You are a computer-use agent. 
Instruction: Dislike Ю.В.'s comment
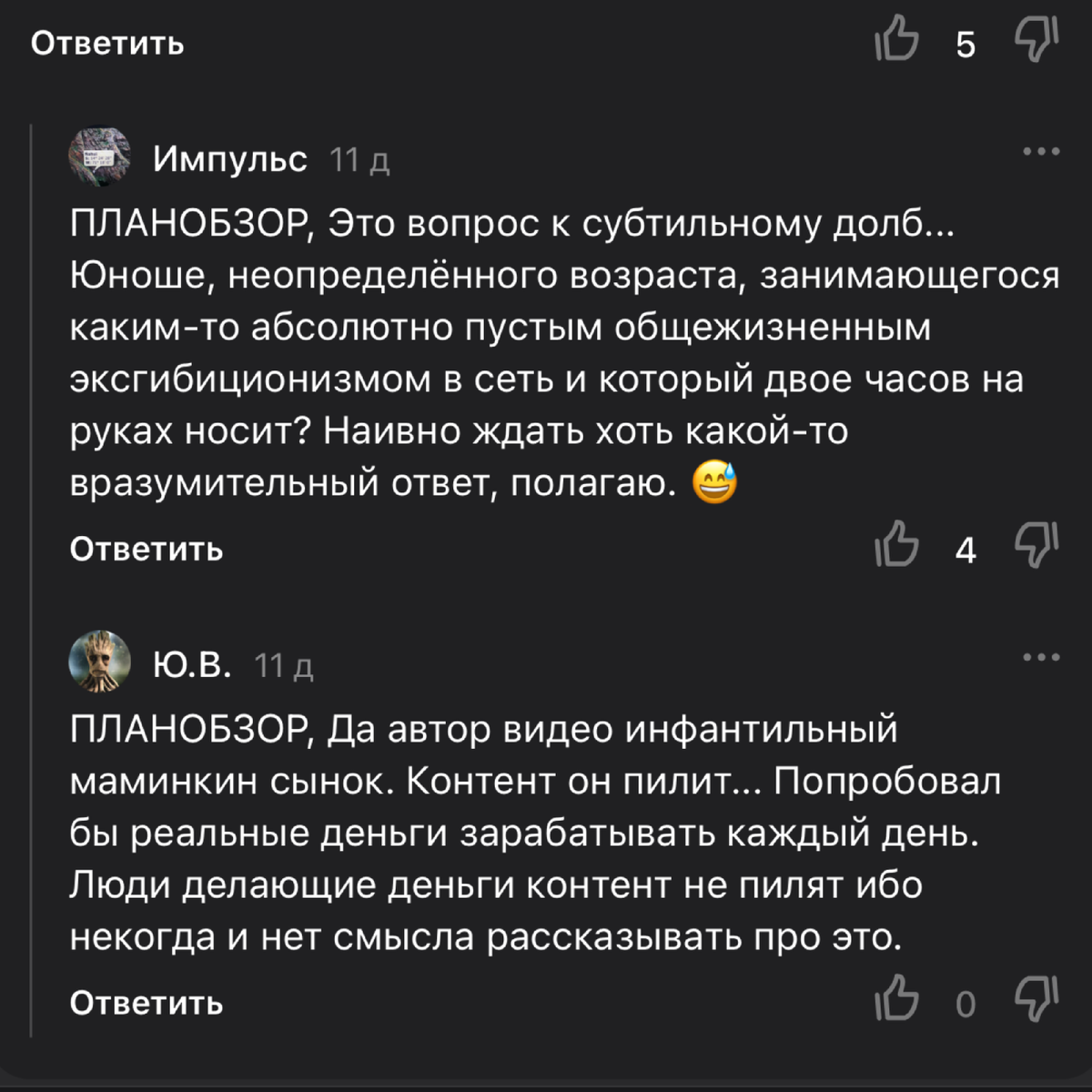1036,999
